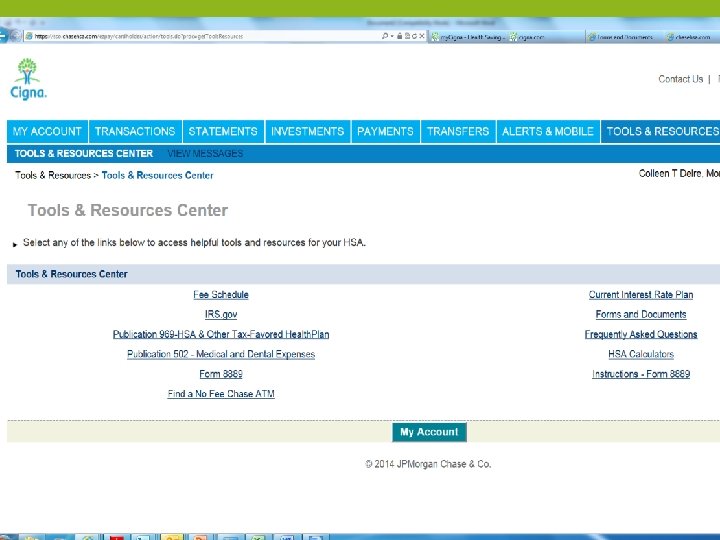
Task: Switch to the chasehsa.com browser tab
Action: pos(692,37)
